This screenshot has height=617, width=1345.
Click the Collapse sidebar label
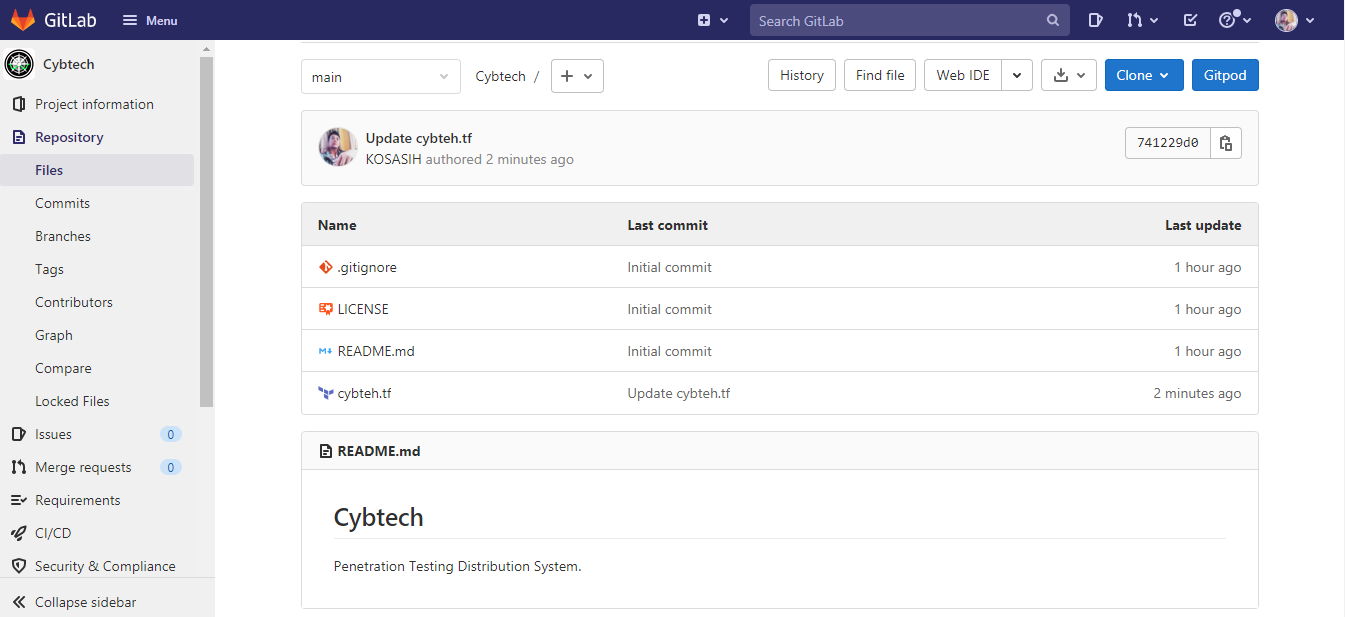(x=85, y=602)
